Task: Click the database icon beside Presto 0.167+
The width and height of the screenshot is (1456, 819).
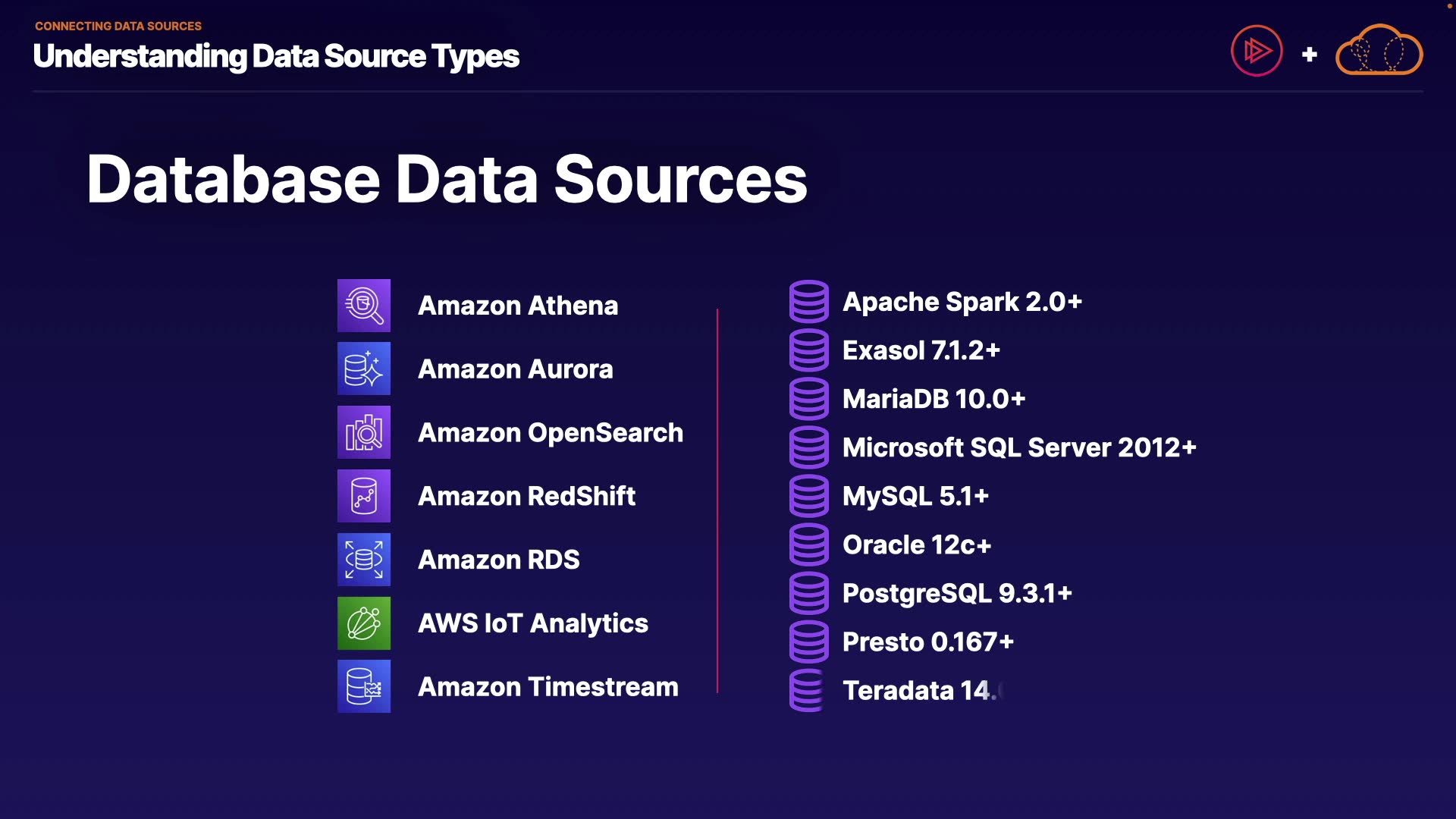Action: pos(809,642)
